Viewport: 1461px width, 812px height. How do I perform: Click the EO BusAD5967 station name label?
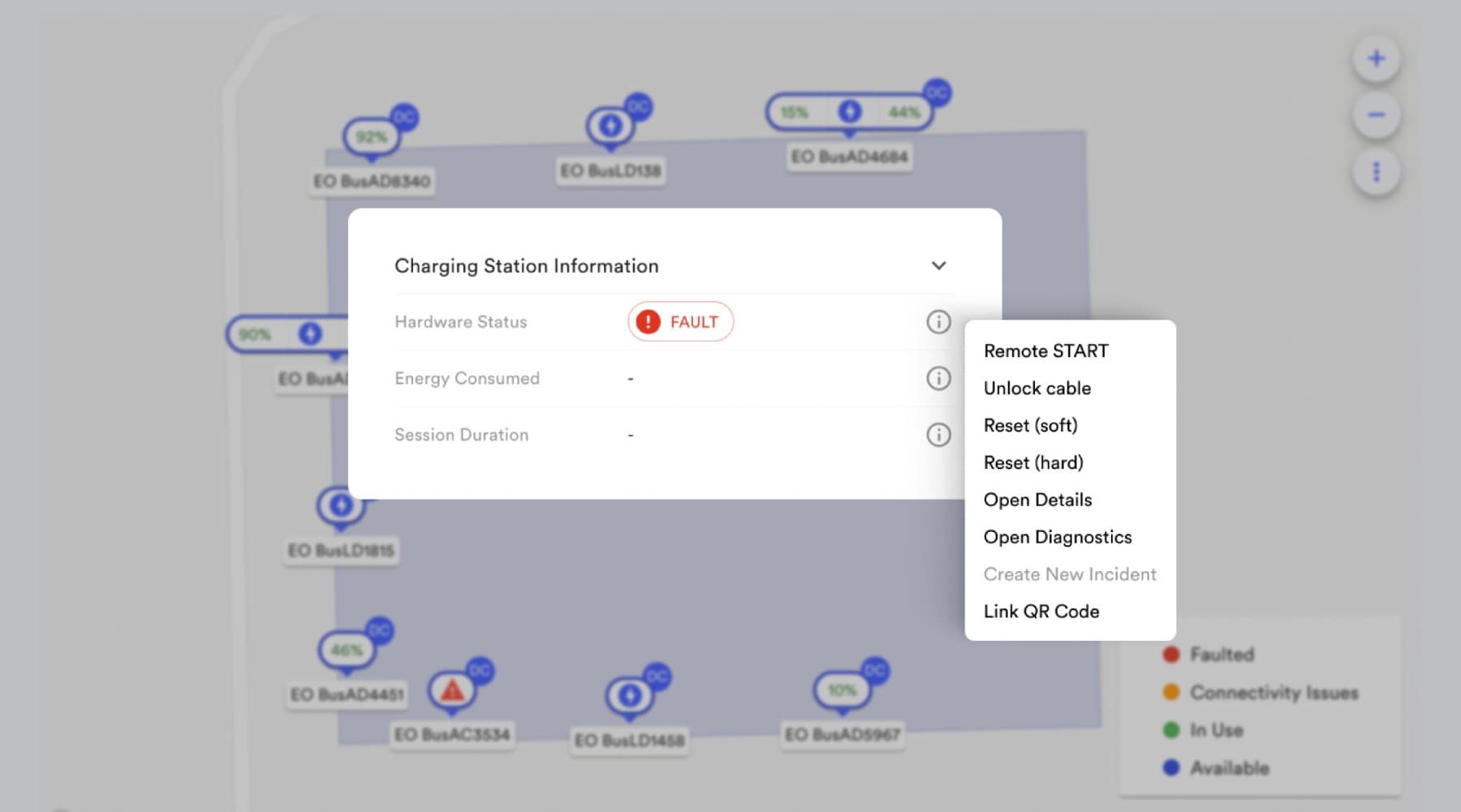tap(842, 735)
